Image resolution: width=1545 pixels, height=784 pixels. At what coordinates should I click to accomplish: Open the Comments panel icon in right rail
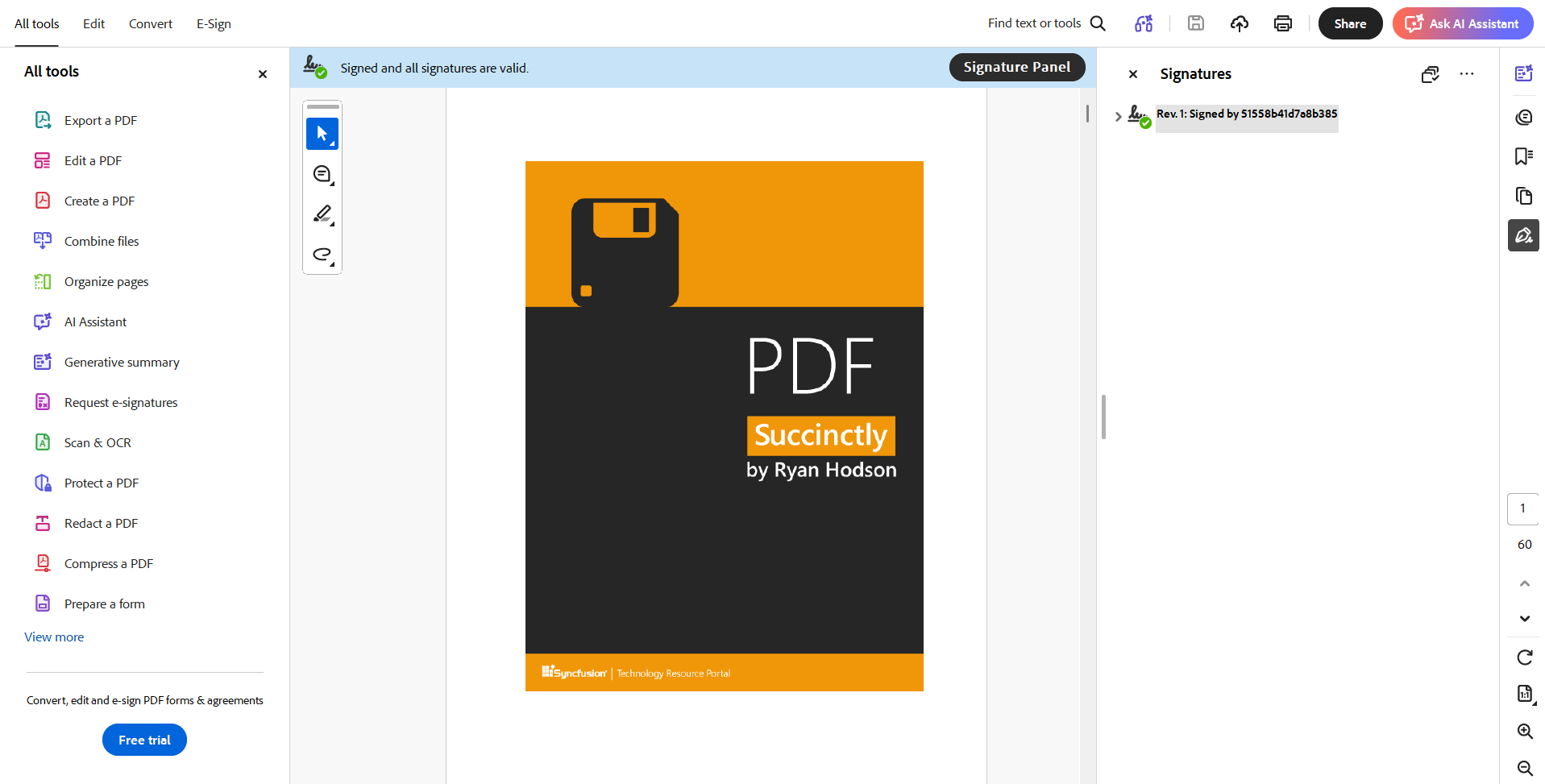click(x=1523, y=118)
